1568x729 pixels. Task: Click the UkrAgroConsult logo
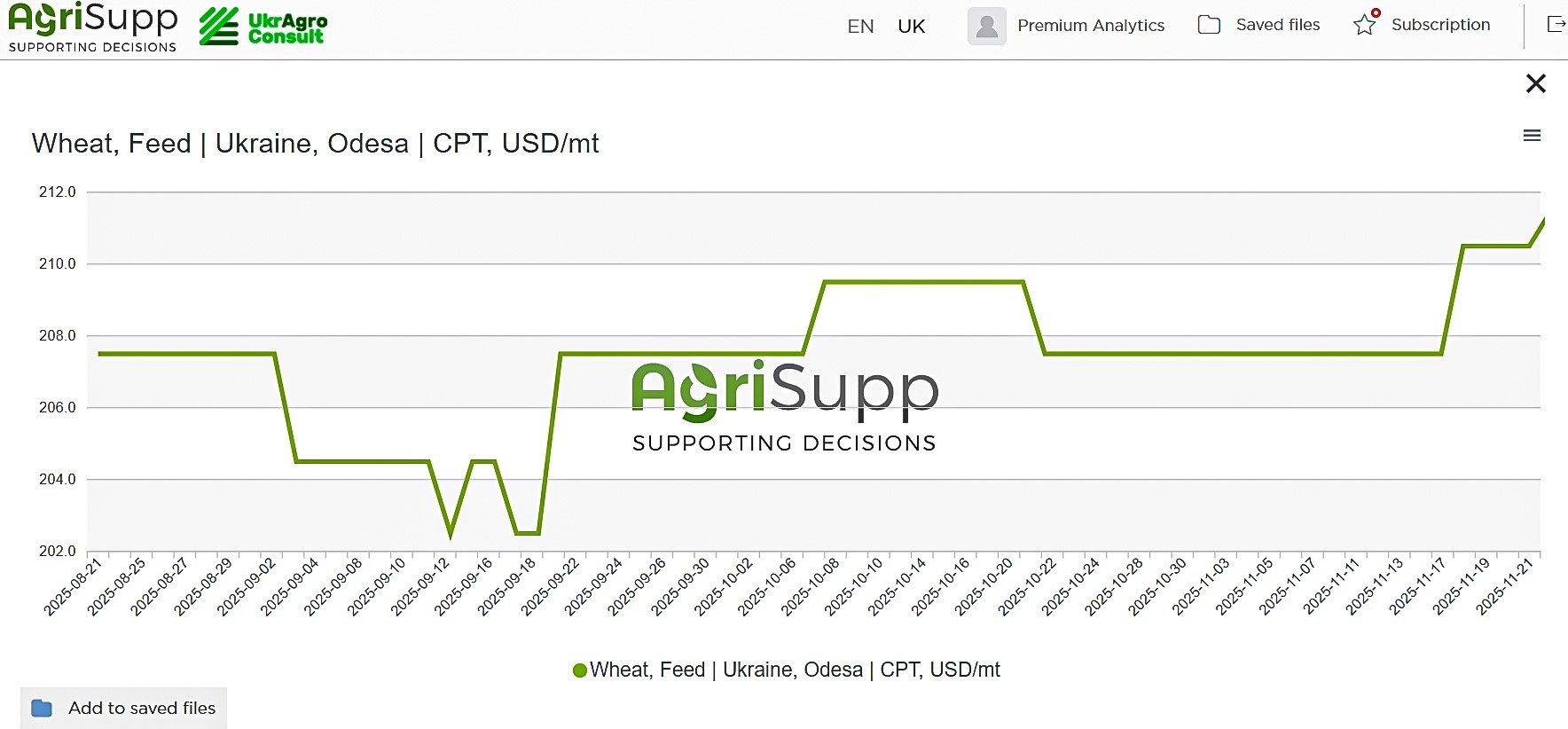[263, 27]
